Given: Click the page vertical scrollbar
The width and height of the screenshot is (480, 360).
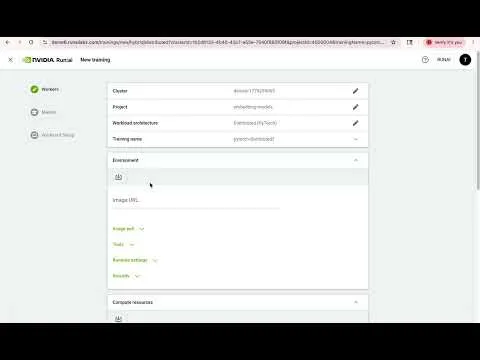Looking at the screenshot, I should pyautogui.click(x=478, y=120).
